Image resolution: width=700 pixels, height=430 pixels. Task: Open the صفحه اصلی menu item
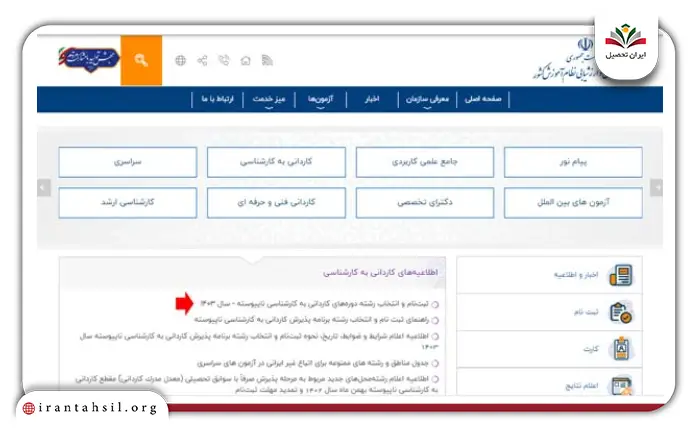(483, 99)
